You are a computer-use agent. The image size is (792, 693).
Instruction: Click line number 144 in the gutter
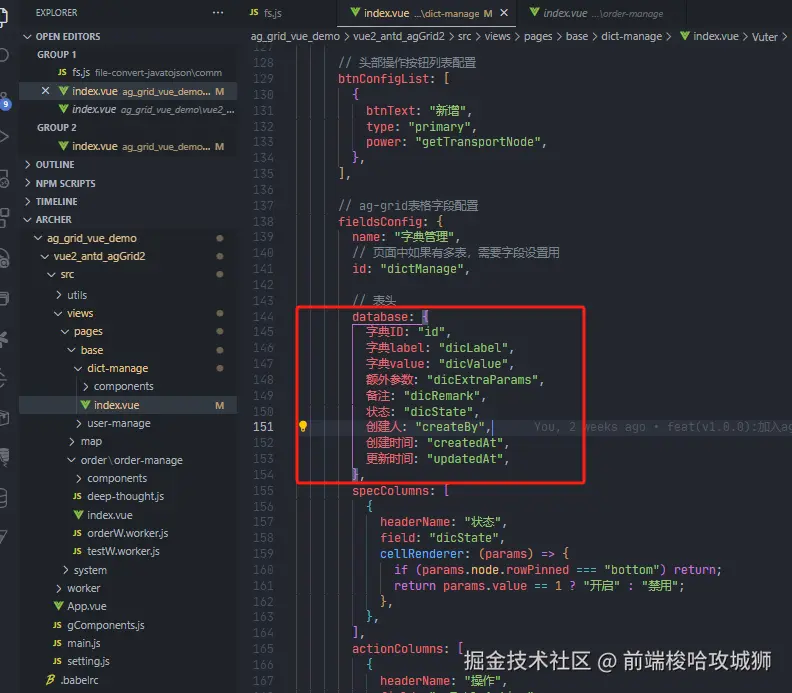click(263, 317)
